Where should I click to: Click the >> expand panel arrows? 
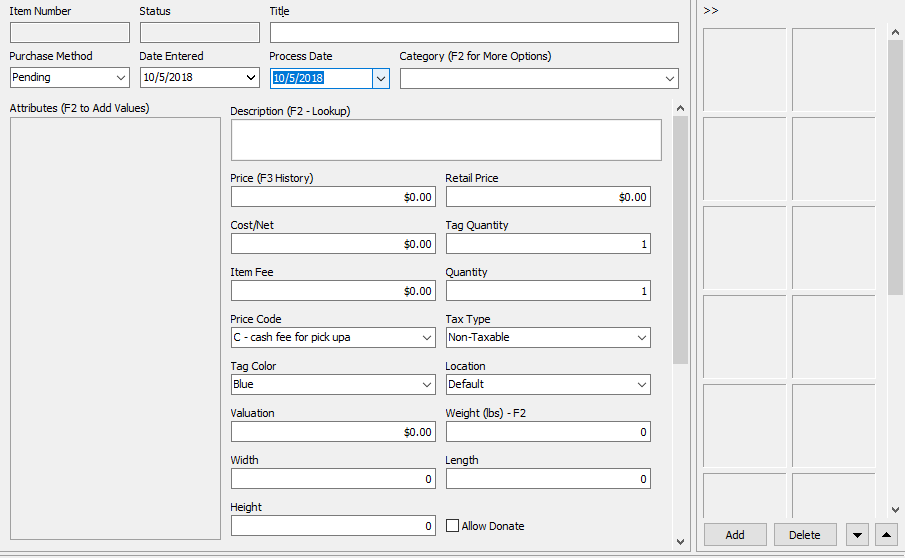coord(710,10)
